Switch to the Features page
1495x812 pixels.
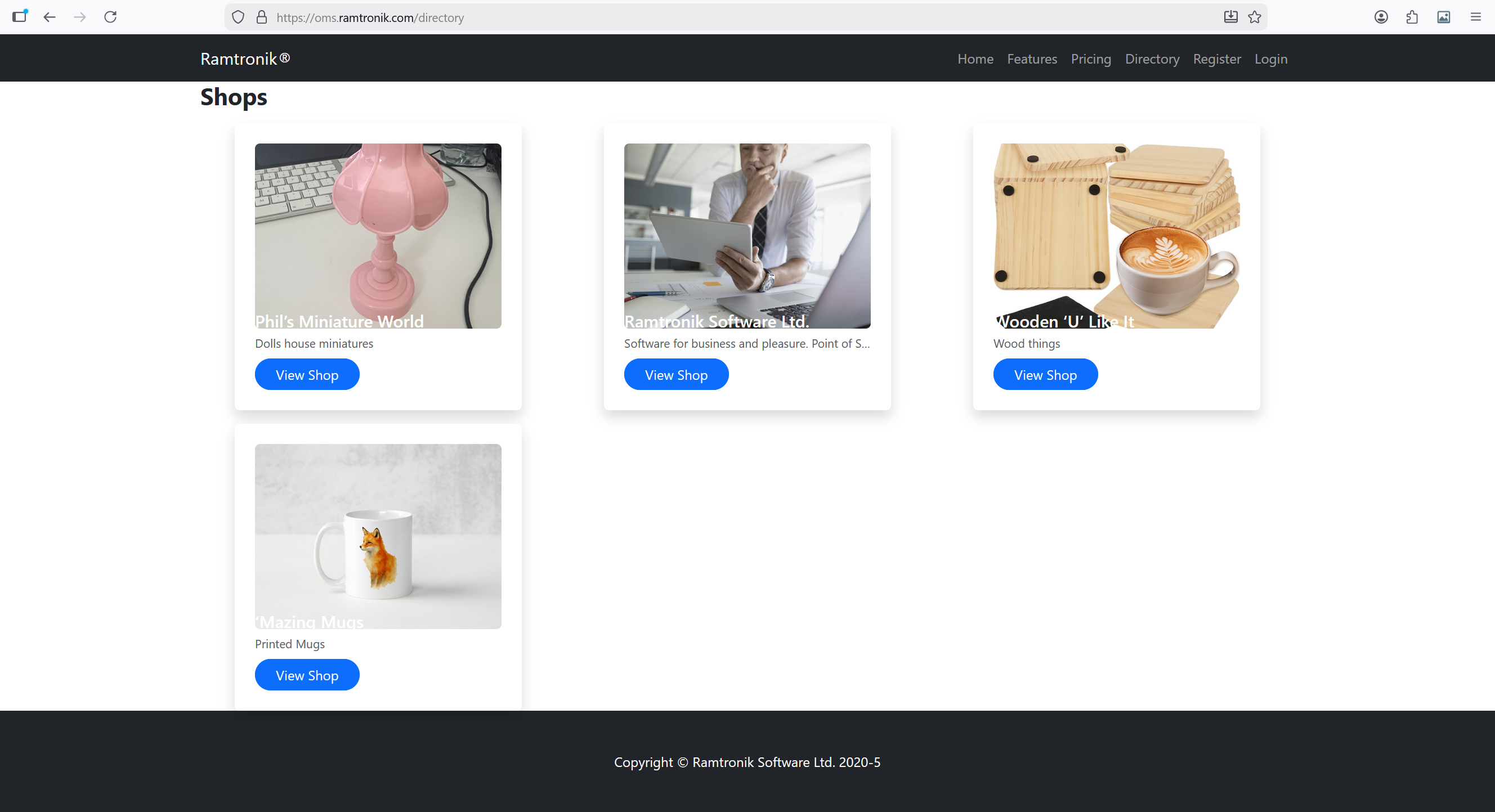point(1032,59)
